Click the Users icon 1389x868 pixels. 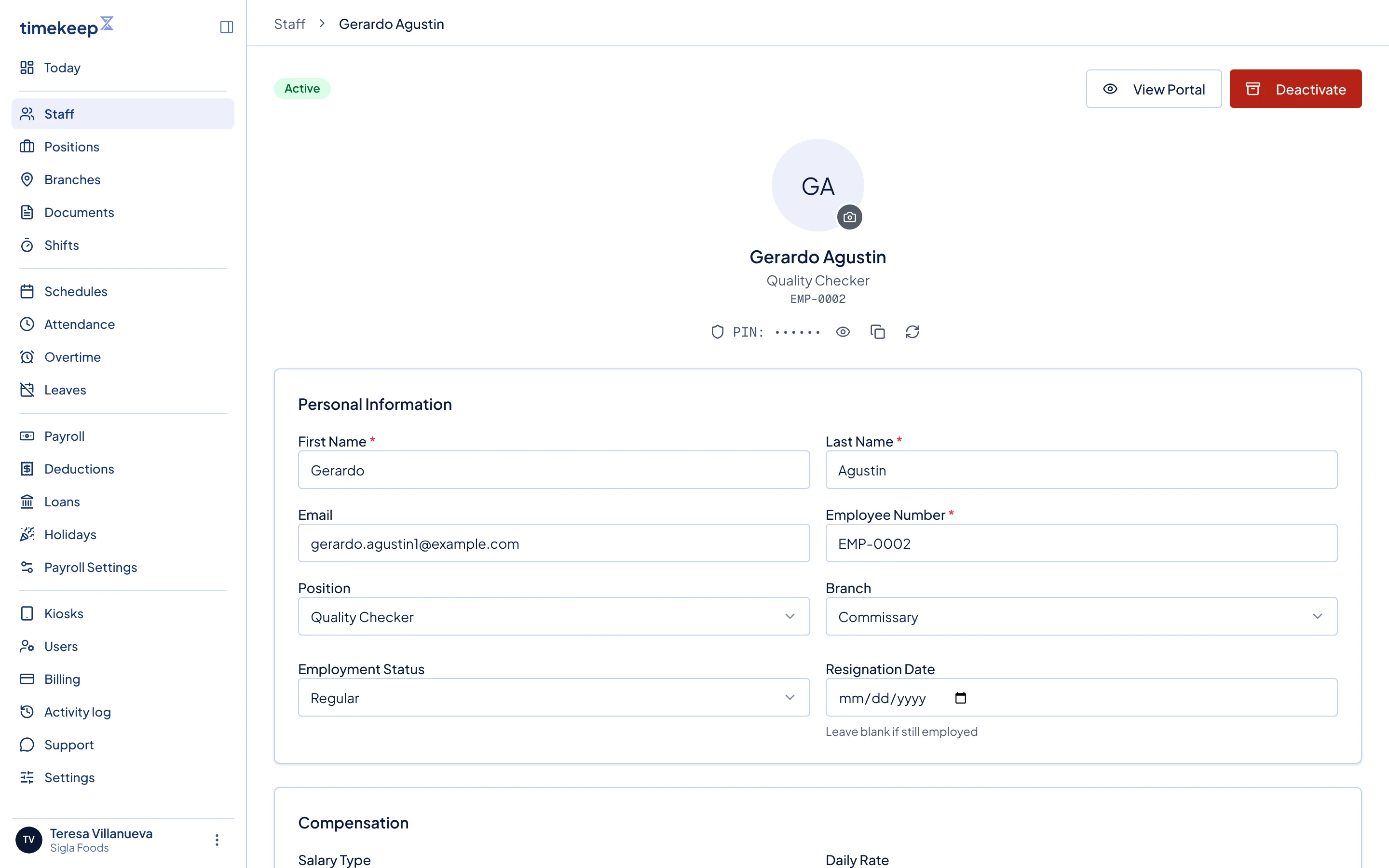click(x=27, y=646)
